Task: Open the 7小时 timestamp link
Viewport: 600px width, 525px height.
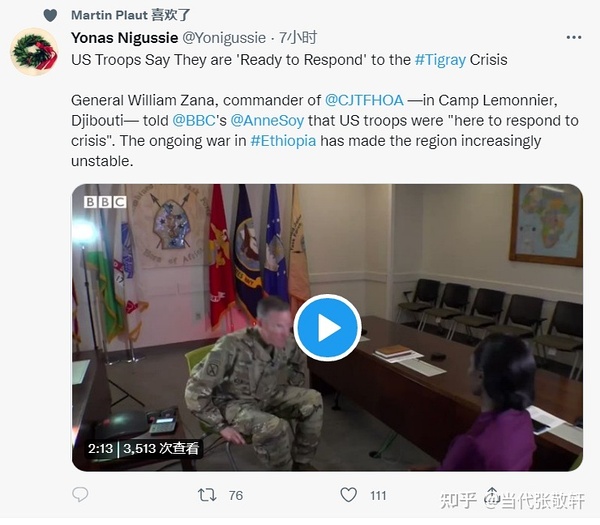Action: point(298,38)
